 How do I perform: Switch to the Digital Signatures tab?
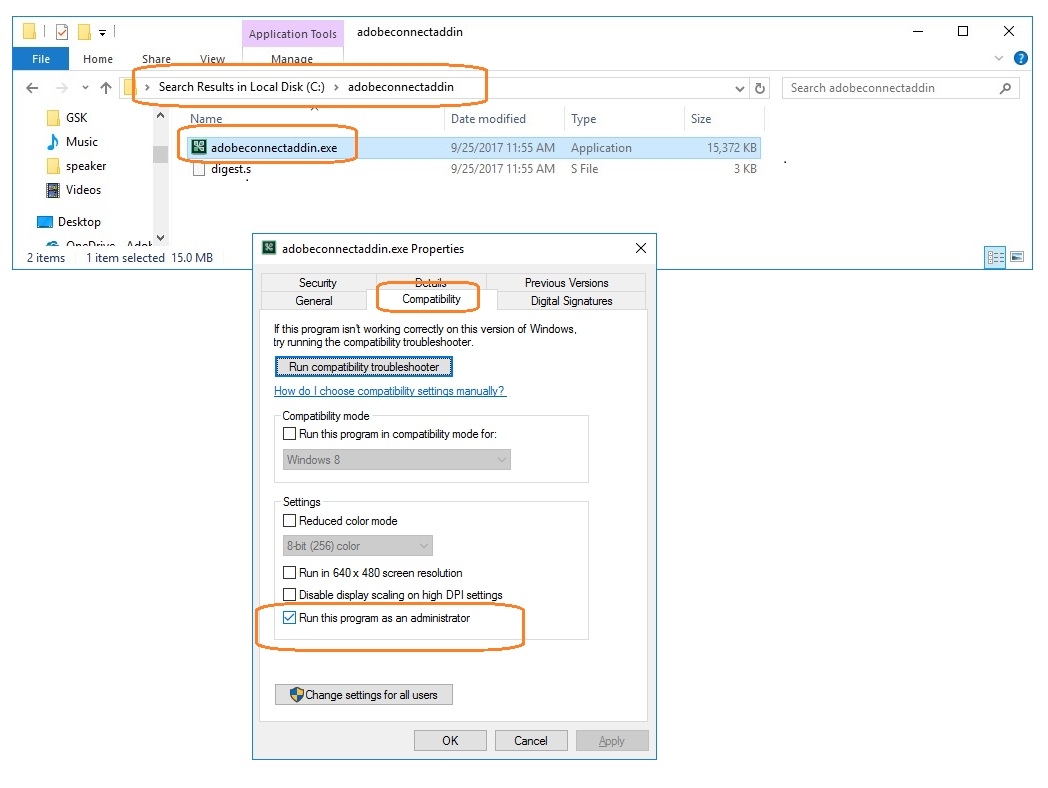571,301
